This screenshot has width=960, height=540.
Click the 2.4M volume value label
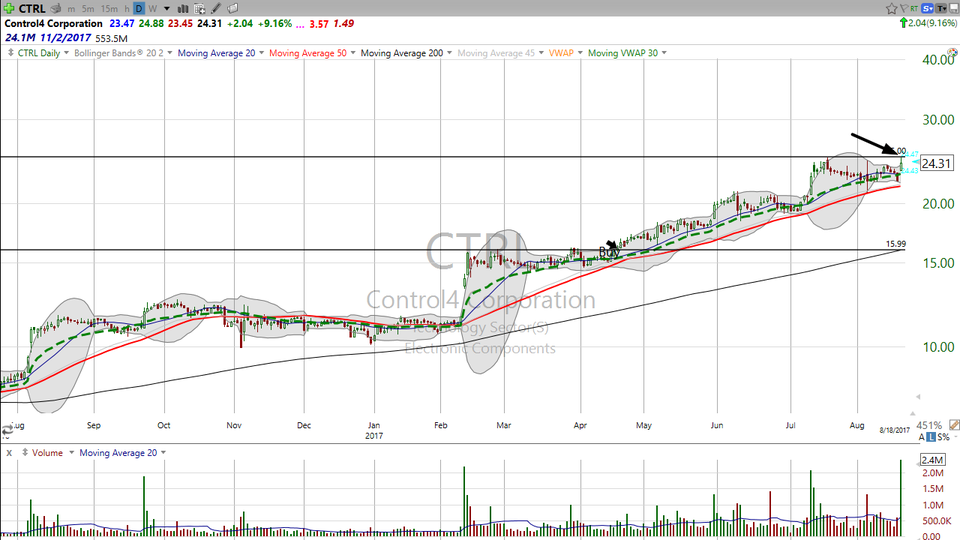(932, 460)
